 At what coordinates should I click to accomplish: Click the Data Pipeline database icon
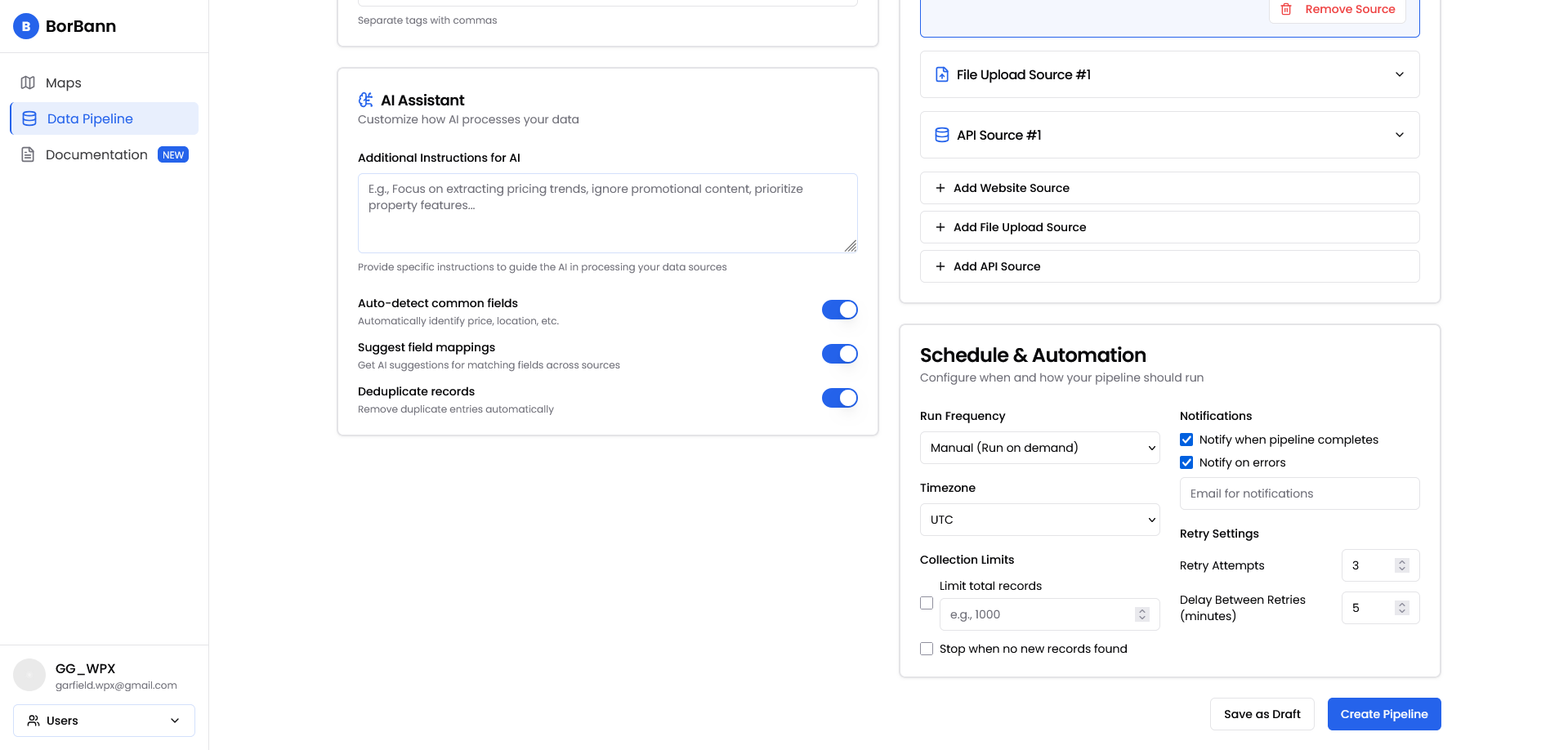pos(29,118)
